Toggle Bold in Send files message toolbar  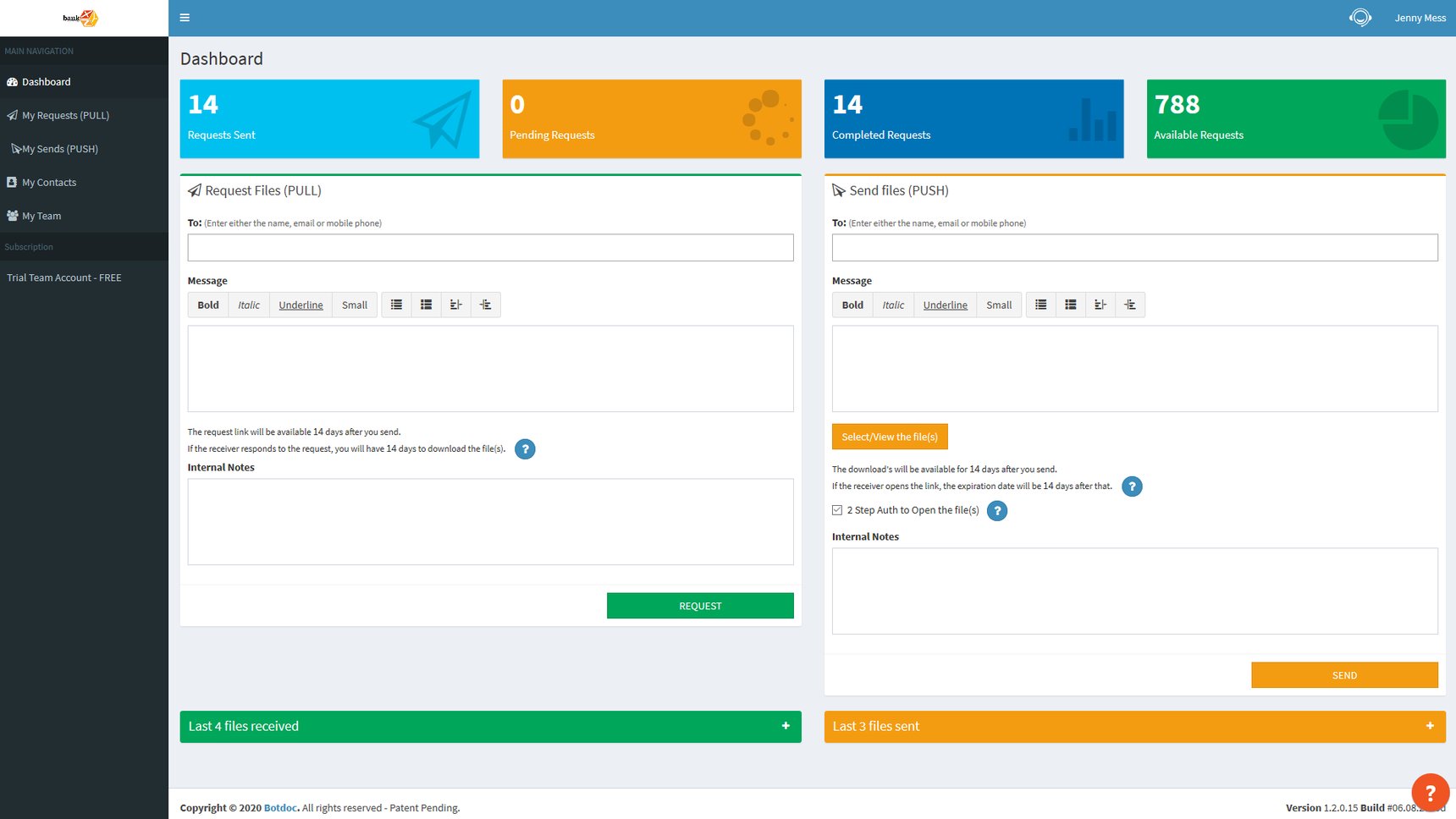(x=852, y=305)
